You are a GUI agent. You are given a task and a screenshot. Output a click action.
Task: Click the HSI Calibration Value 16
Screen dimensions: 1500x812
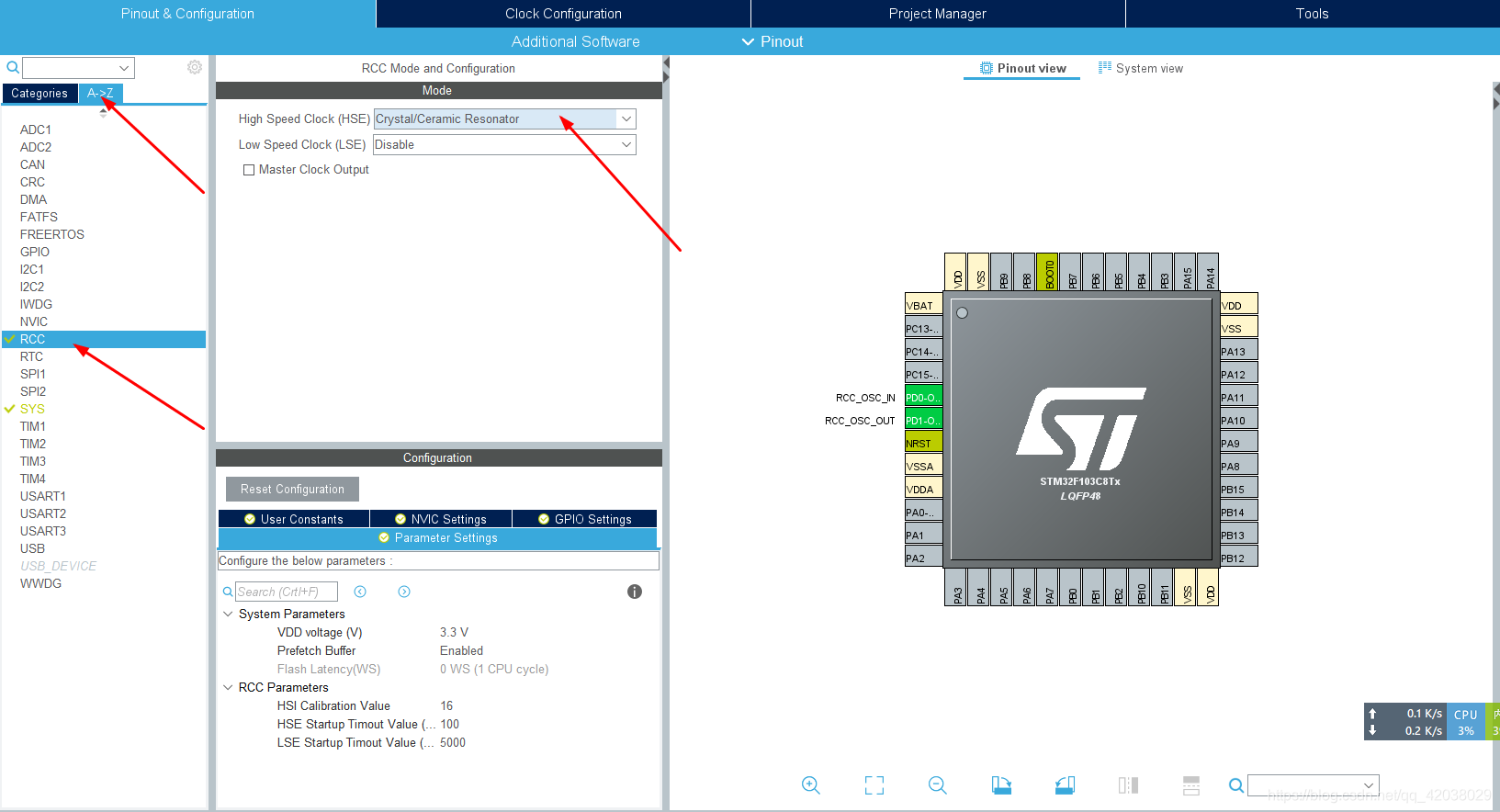446,705
